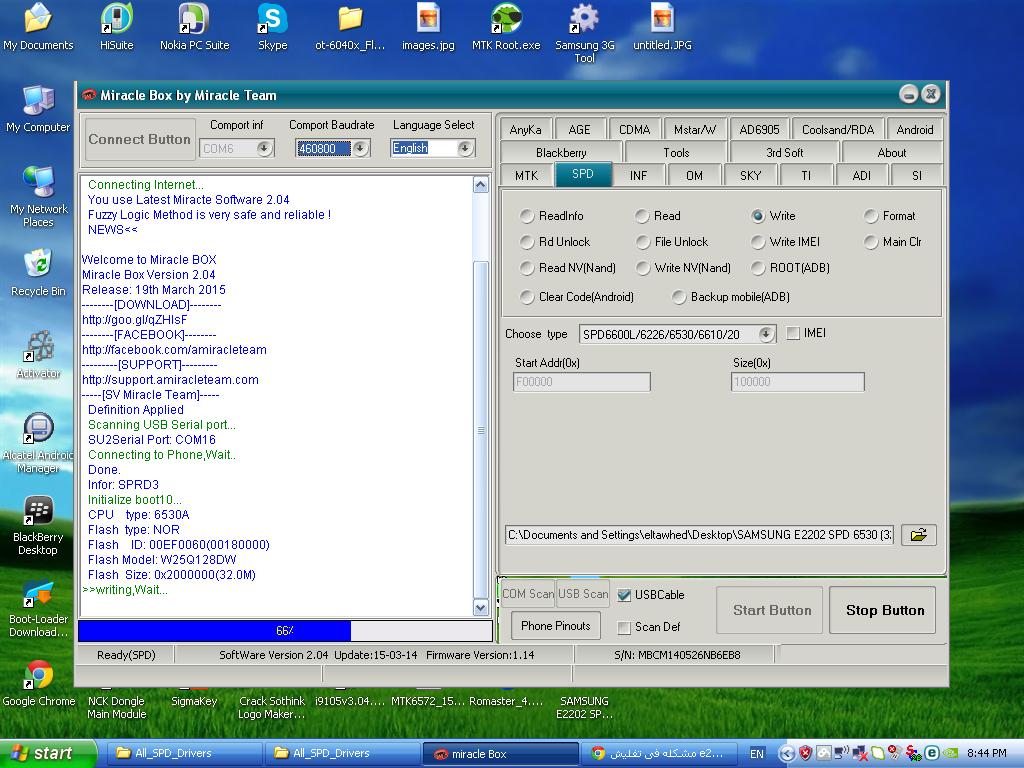Click log scrollbar down arrow

click(481, 607)
